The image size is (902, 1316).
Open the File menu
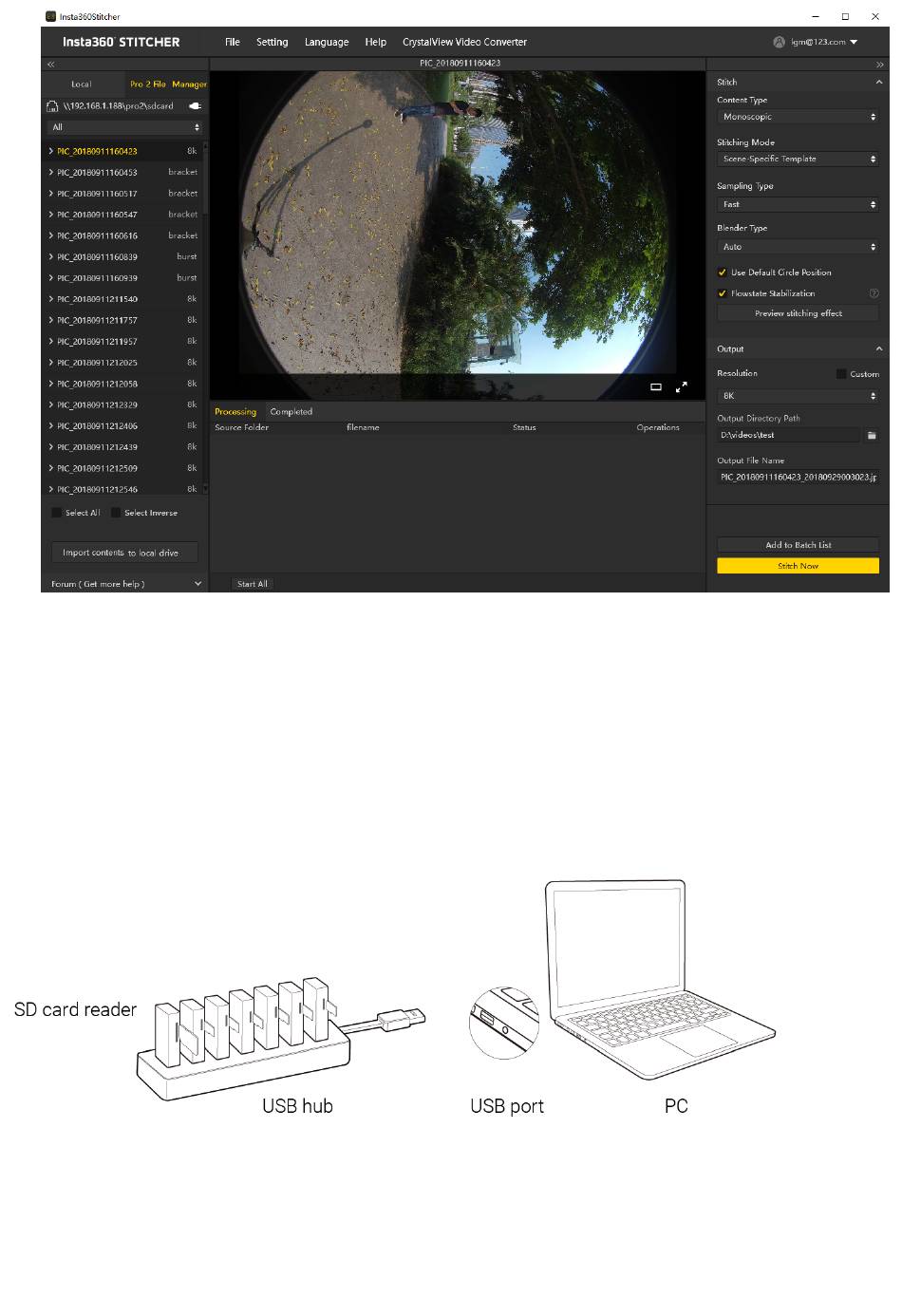(x=233, y=42)
